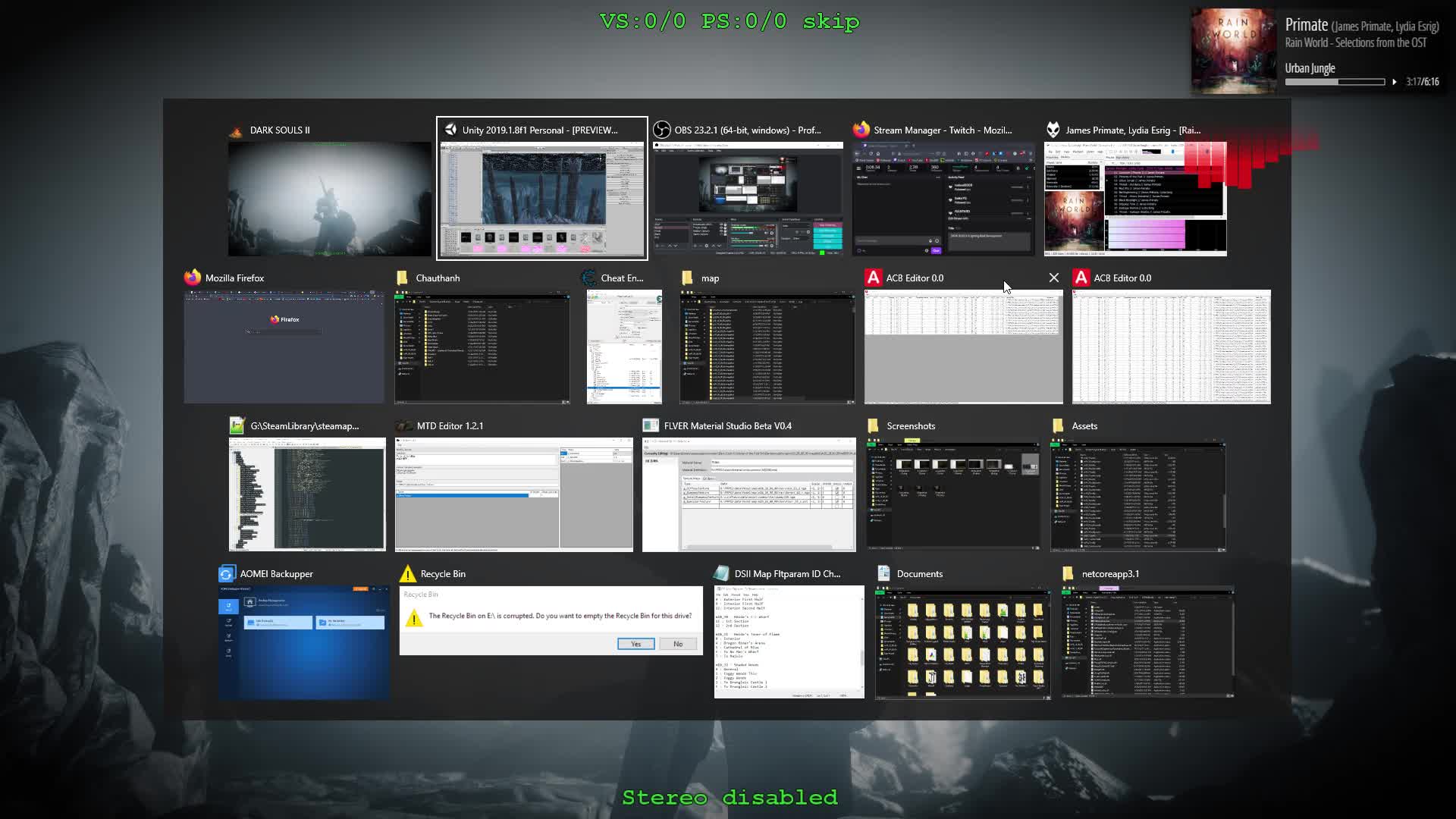Click the netcoreapp3.1 folder icon
Screen dimensions: 1456x819
click(x=1068, y=573)
